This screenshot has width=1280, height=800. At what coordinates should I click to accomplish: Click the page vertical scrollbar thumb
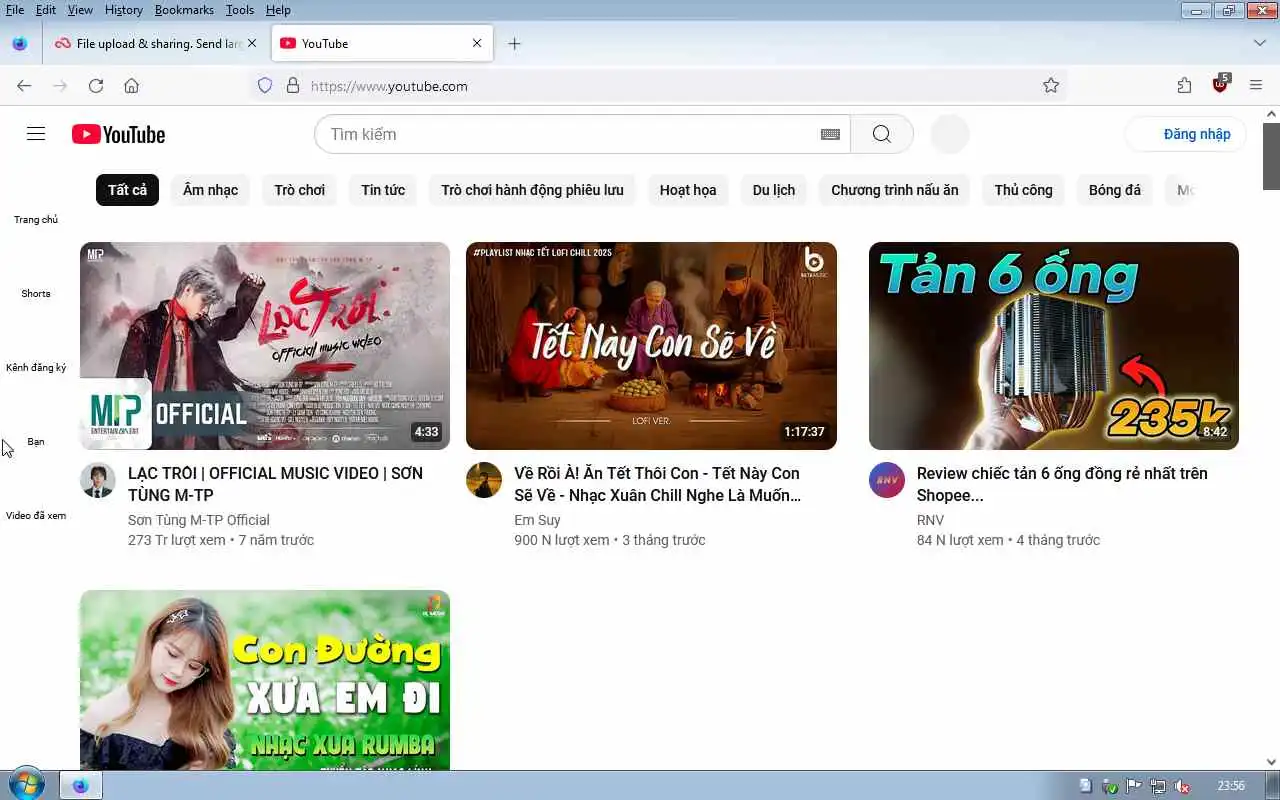point(1271,157)
